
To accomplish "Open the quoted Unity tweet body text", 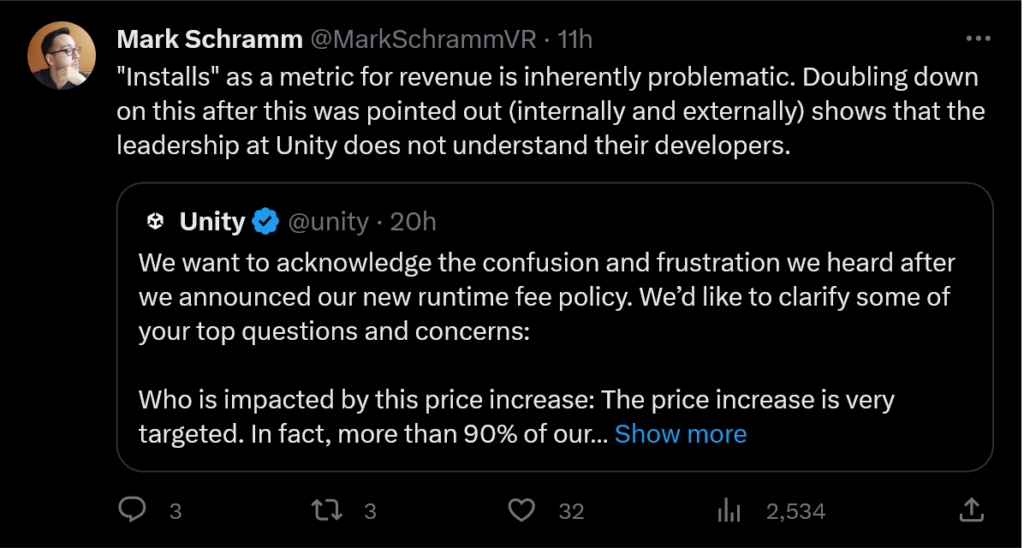I will click(x=545, y=298).
